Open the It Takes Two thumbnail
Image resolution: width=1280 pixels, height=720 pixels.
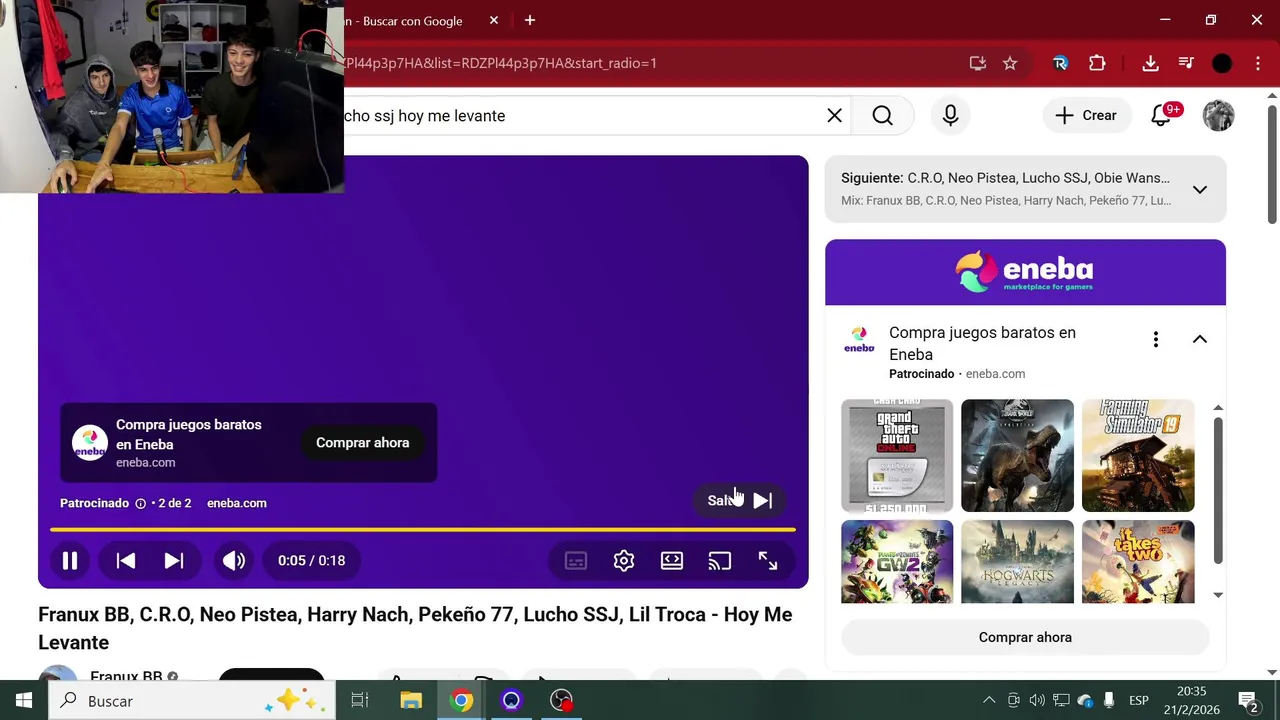[1138, 562]
